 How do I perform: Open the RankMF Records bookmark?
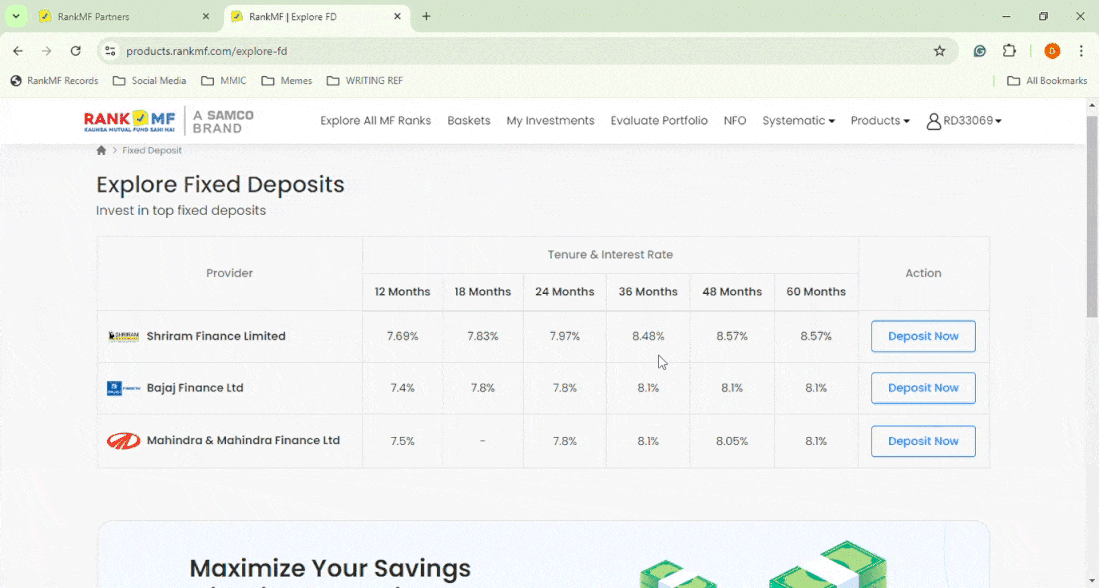tap(55, 81)
